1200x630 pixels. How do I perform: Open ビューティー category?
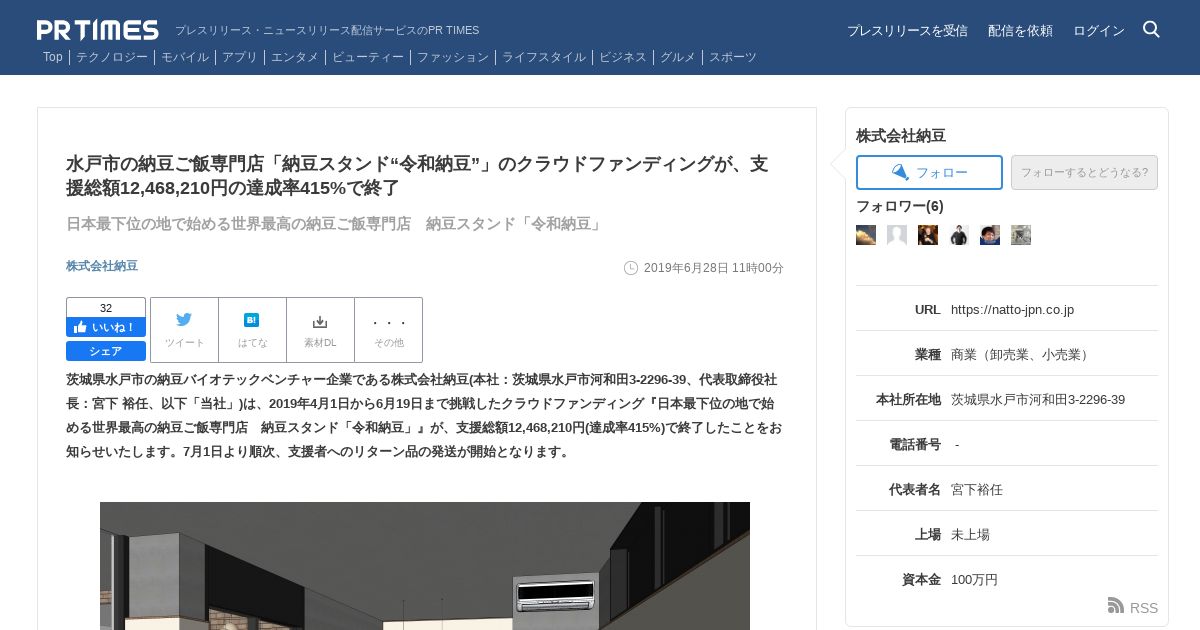[368, 57]
